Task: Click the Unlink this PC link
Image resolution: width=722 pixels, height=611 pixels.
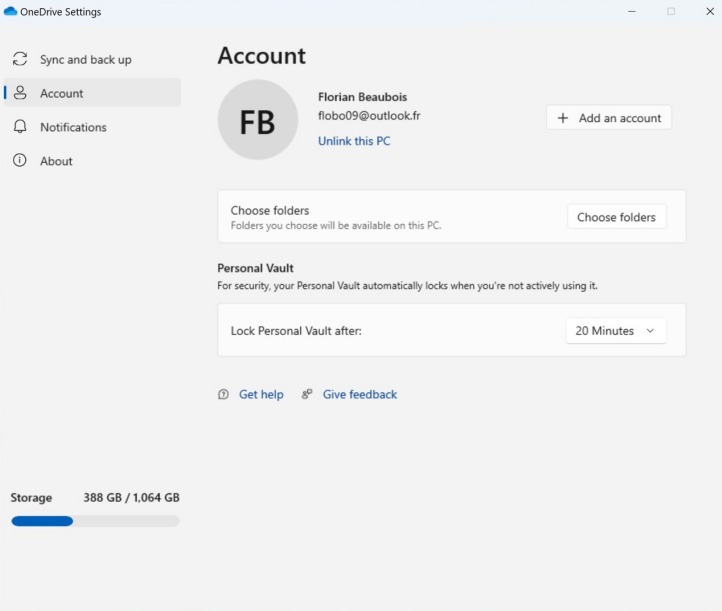Action: (354, 141)
